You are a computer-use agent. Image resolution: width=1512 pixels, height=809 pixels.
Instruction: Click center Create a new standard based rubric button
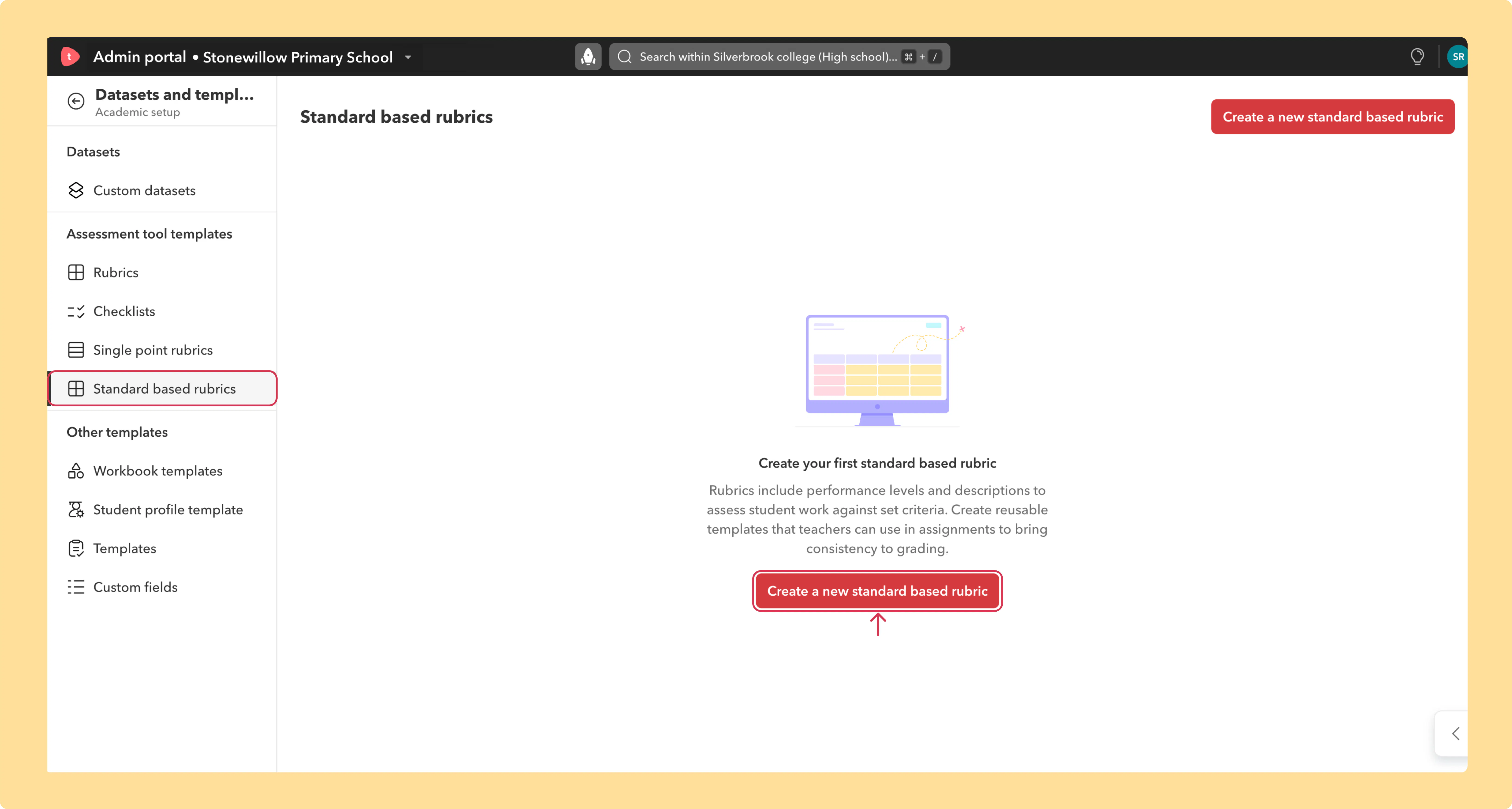877,591
